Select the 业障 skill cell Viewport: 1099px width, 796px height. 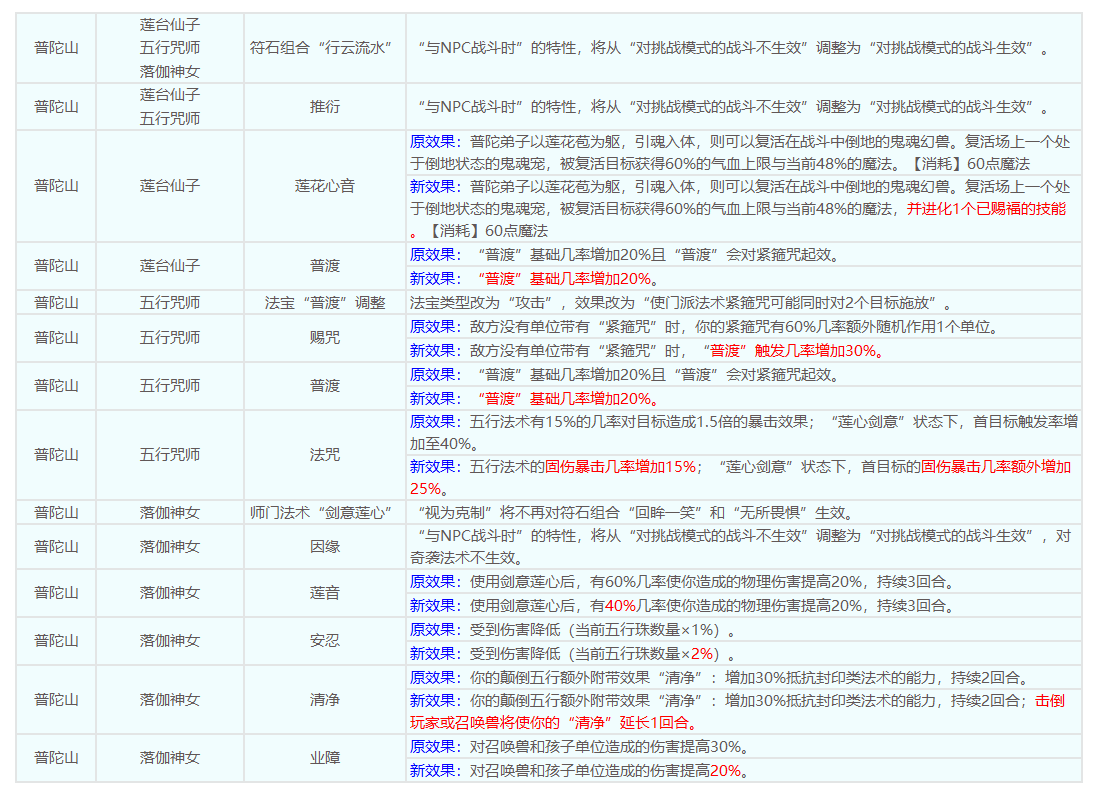(x=325, y=757)
